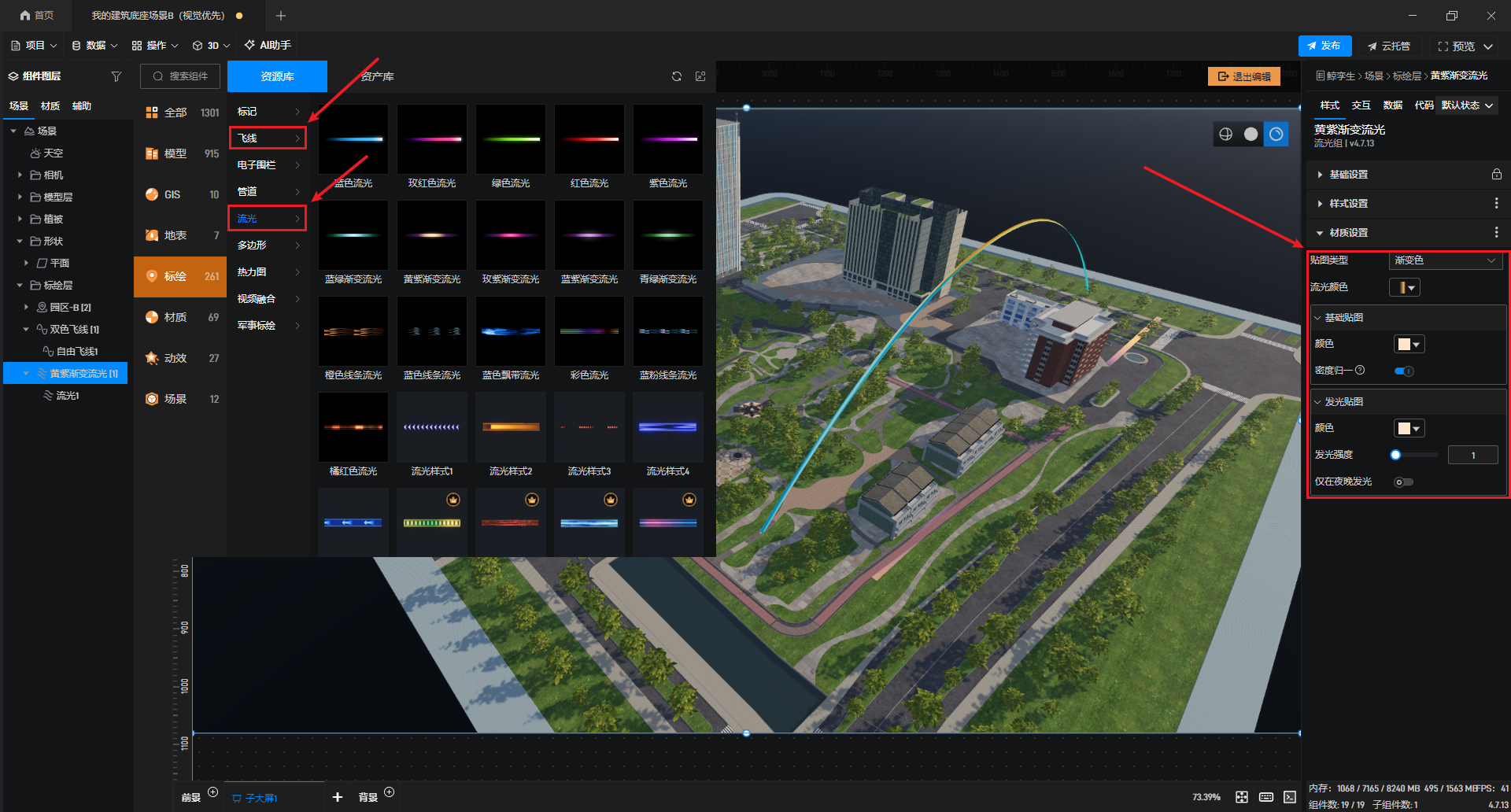Viewport: 1511px width, 812px height.
Task: Open the 流光颜色 gradient color picker
Action: 1405,288
